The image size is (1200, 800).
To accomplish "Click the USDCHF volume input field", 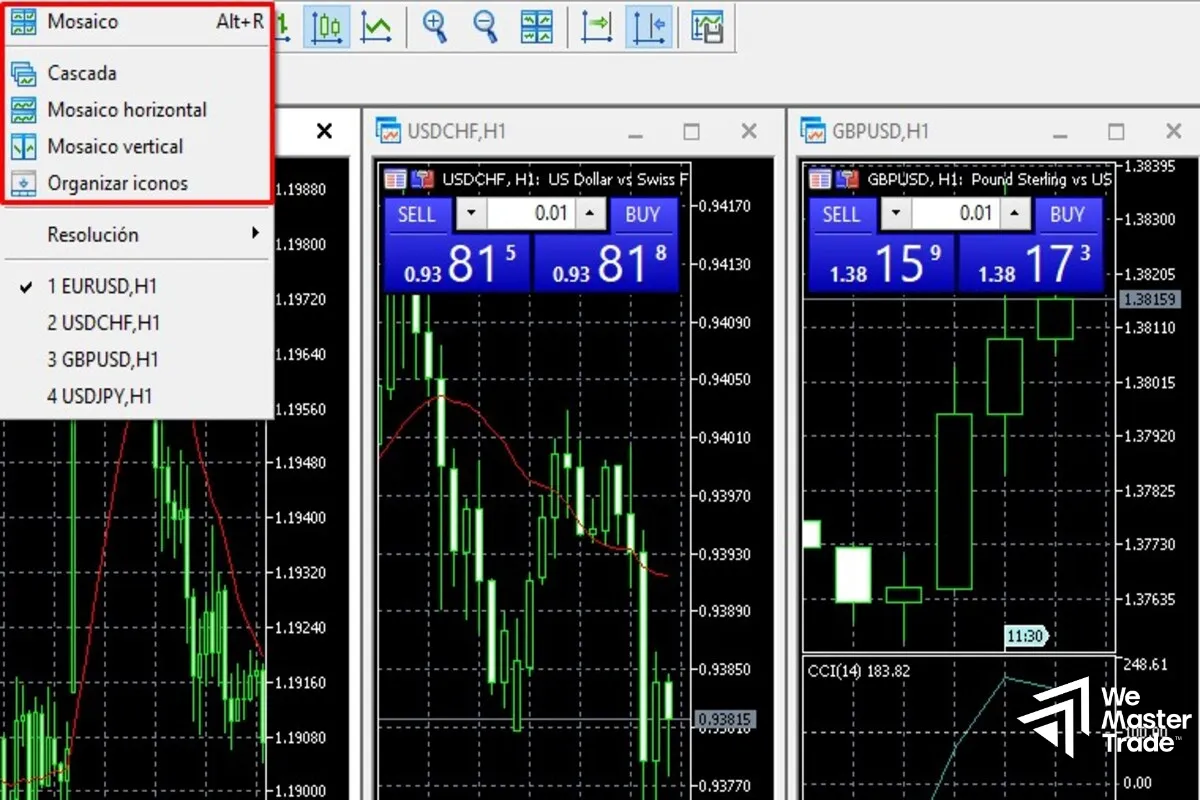I will pos(530,213).
